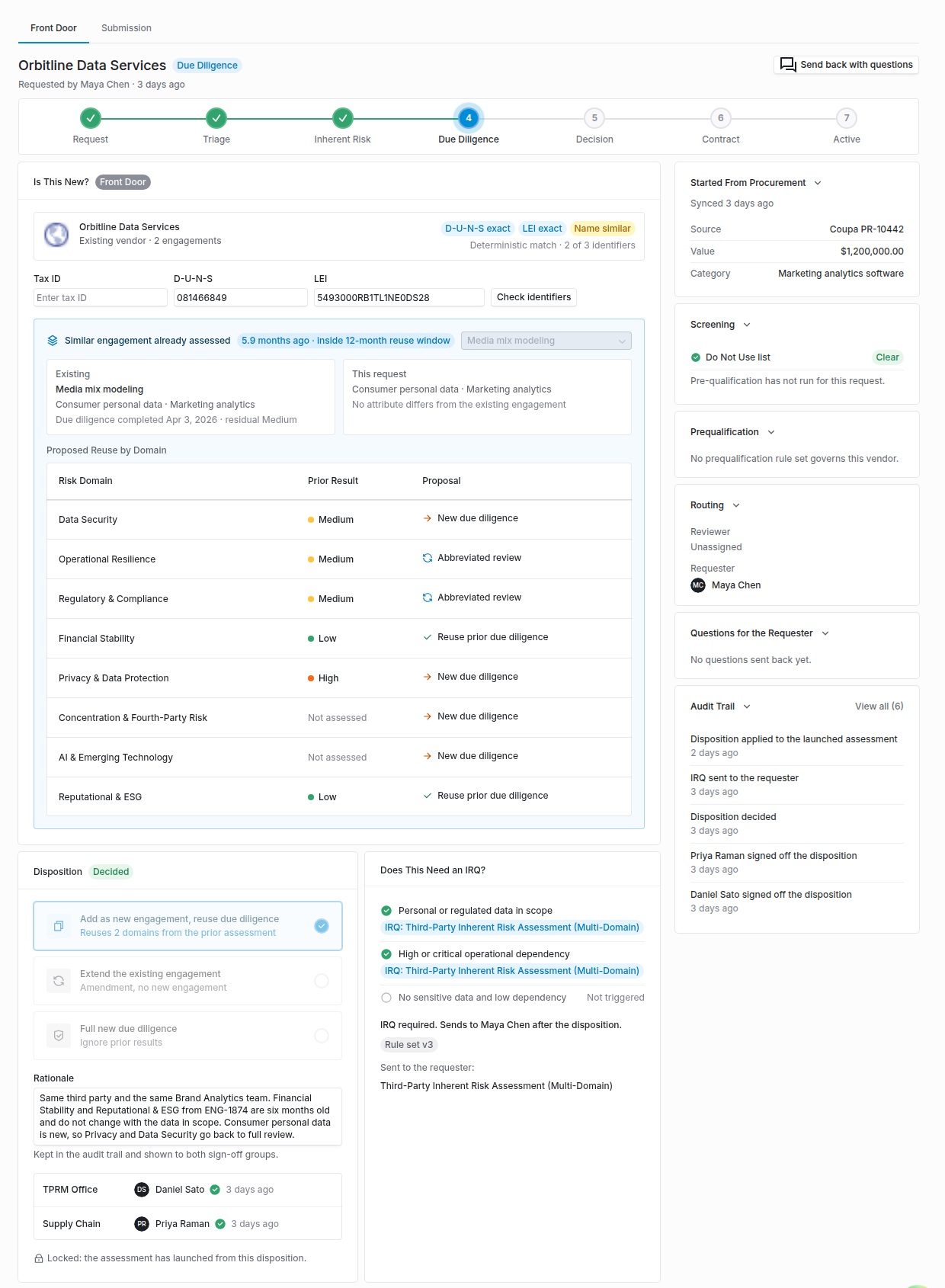
Task: Click the LEI exact match badge
Action: 542,229
